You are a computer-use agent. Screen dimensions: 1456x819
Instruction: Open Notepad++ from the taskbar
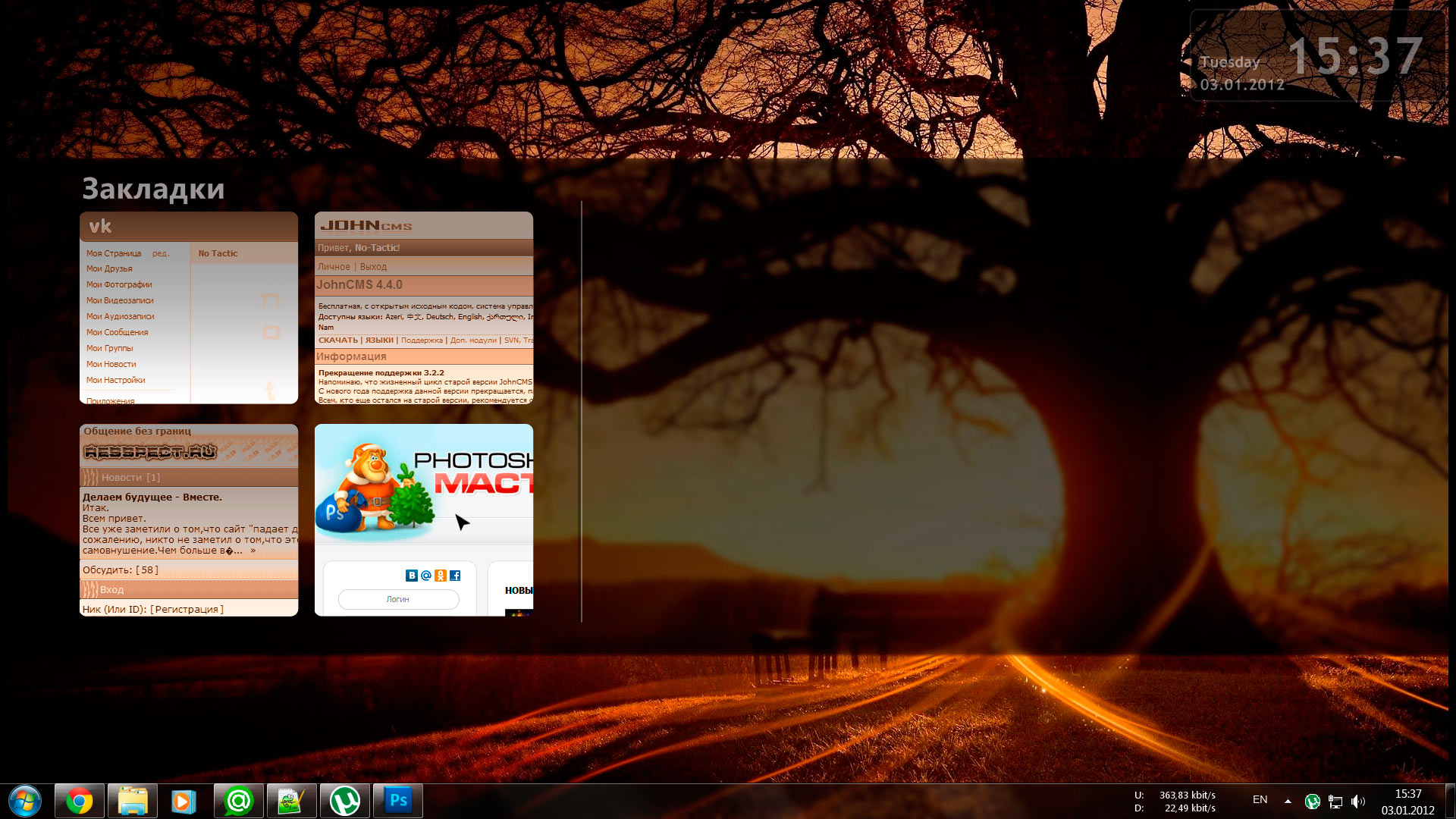coord(292,801)
